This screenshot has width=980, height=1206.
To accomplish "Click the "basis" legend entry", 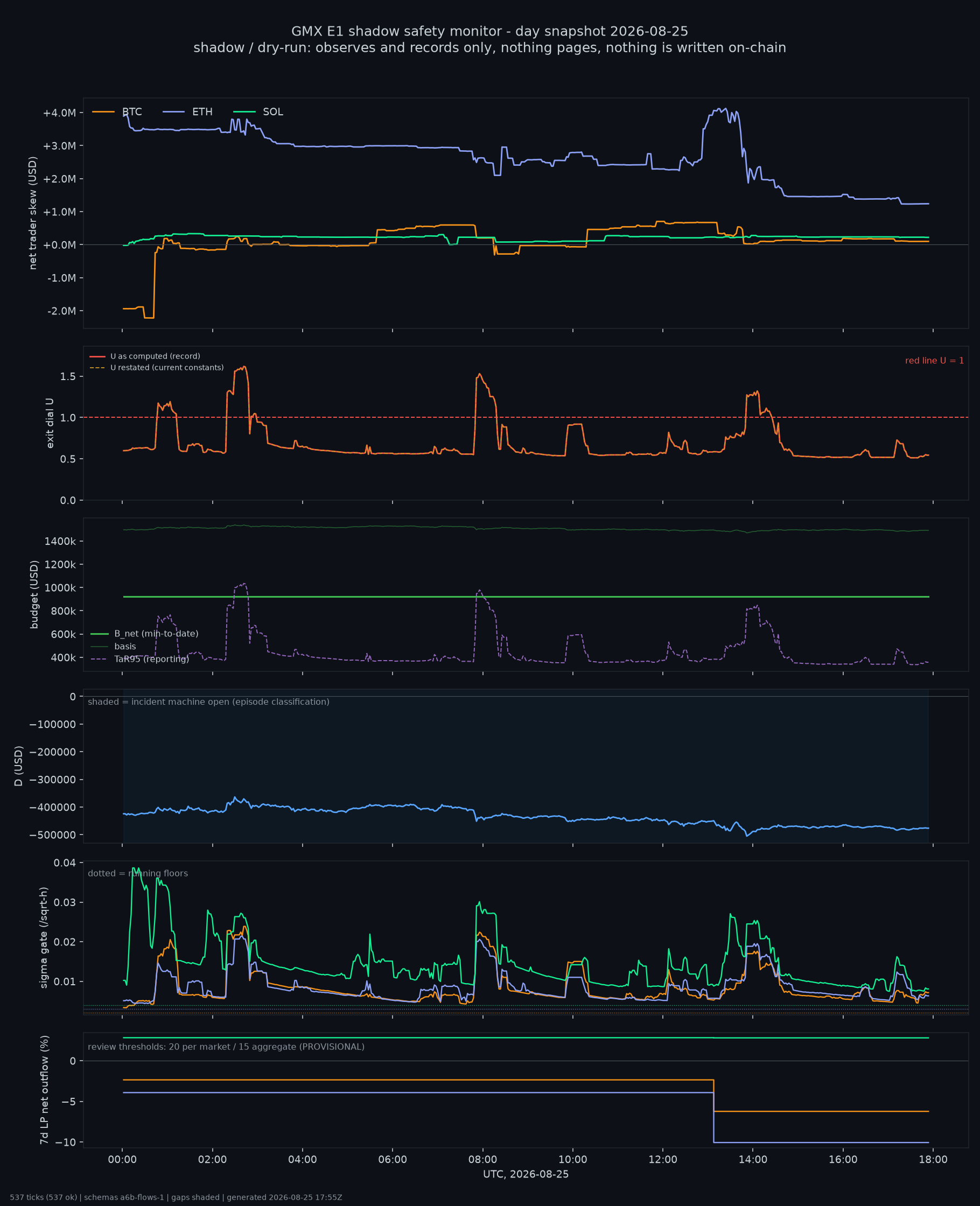I will coord(125,646).
